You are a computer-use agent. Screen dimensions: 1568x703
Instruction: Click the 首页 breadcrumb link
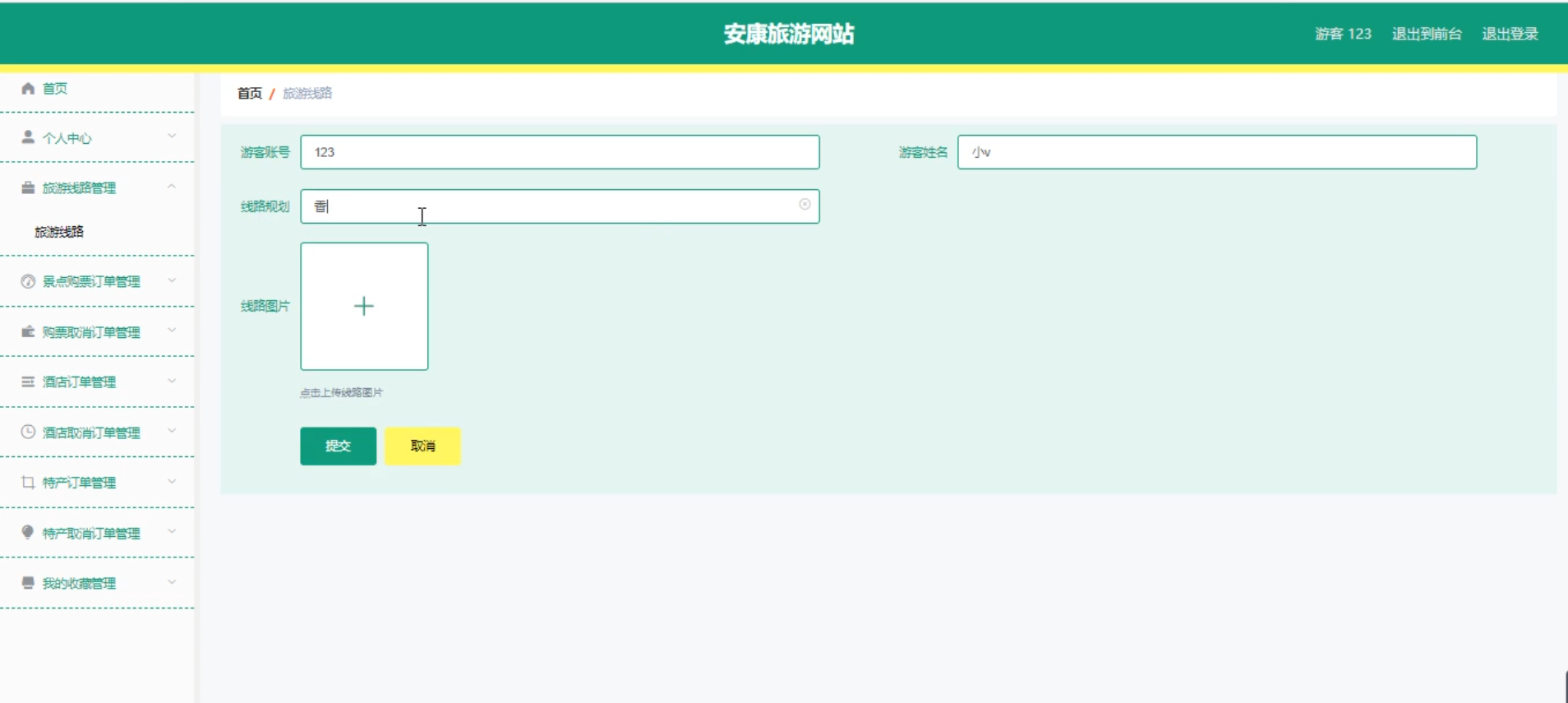click(x=250, y=94)
